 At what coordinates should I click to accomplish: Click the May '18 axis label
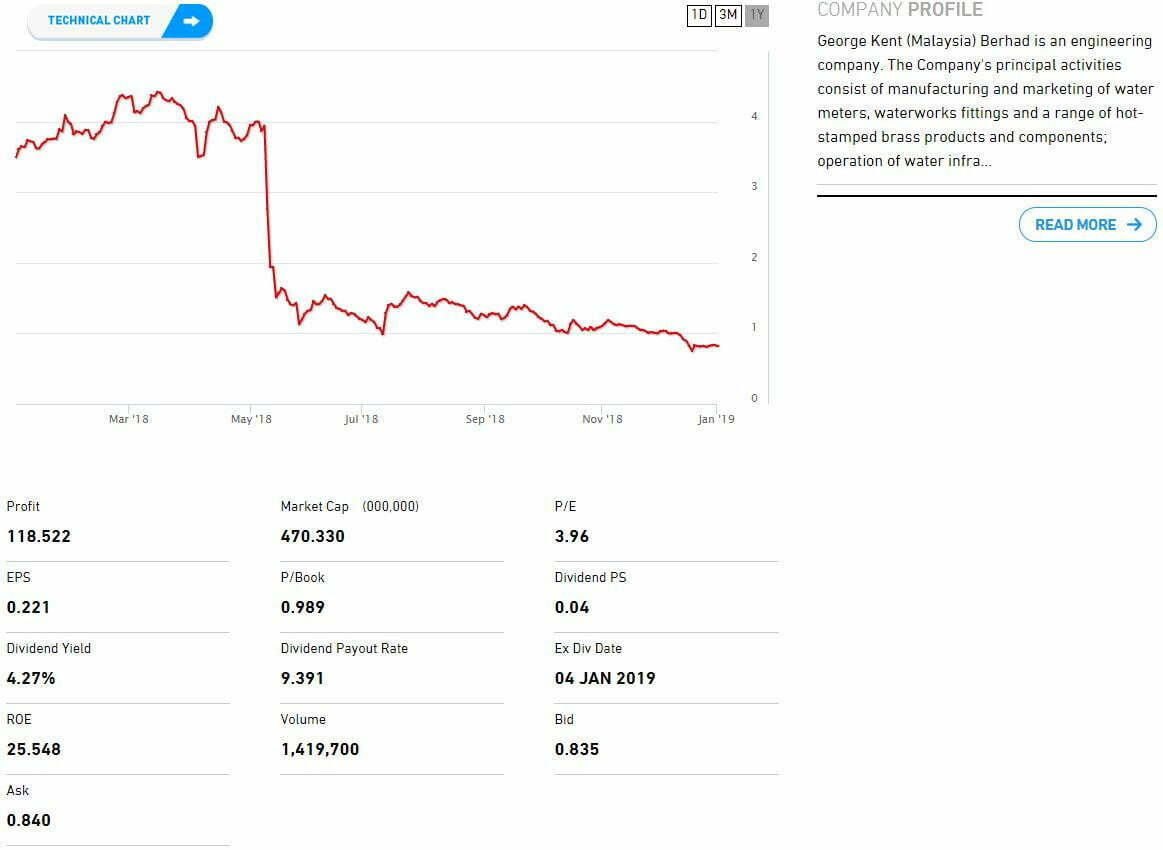click(x=251, y=419)
